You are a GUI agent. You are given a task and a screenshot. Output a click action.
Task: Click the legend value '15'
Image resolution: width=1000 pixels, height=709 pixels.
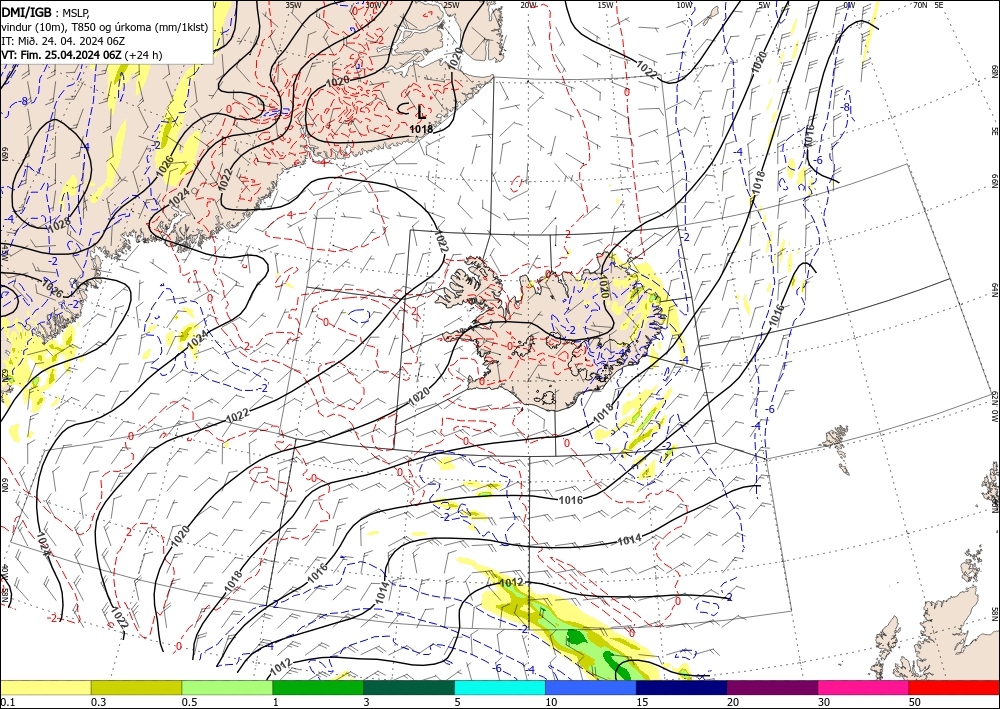[x=642, y=702]
